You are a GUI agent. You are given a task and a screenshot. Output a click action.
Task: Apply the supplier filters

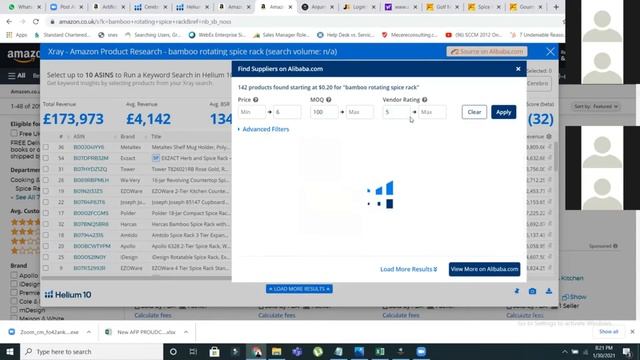504,112
